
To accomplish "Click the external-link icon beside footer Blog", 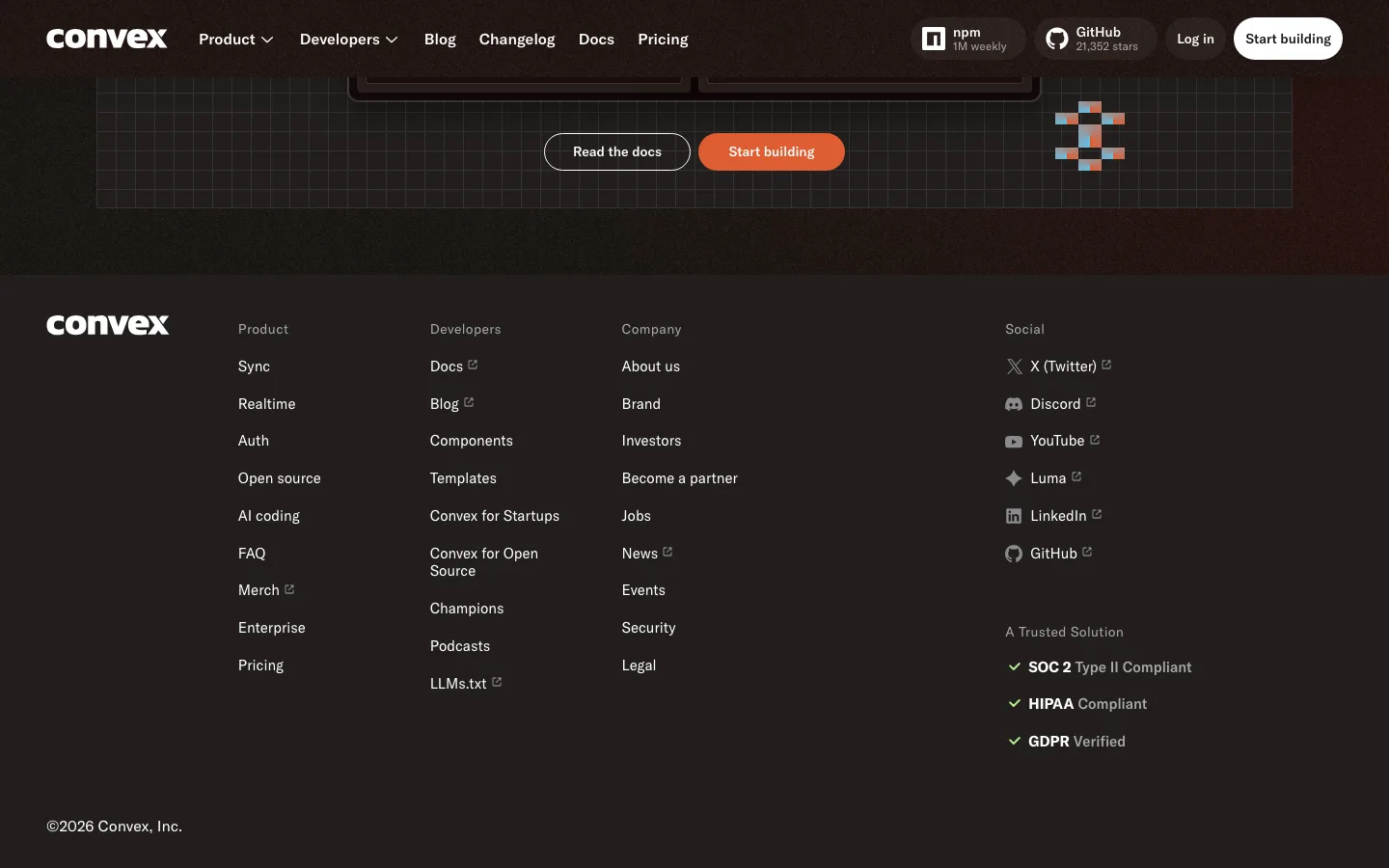I will pos(469,402).
